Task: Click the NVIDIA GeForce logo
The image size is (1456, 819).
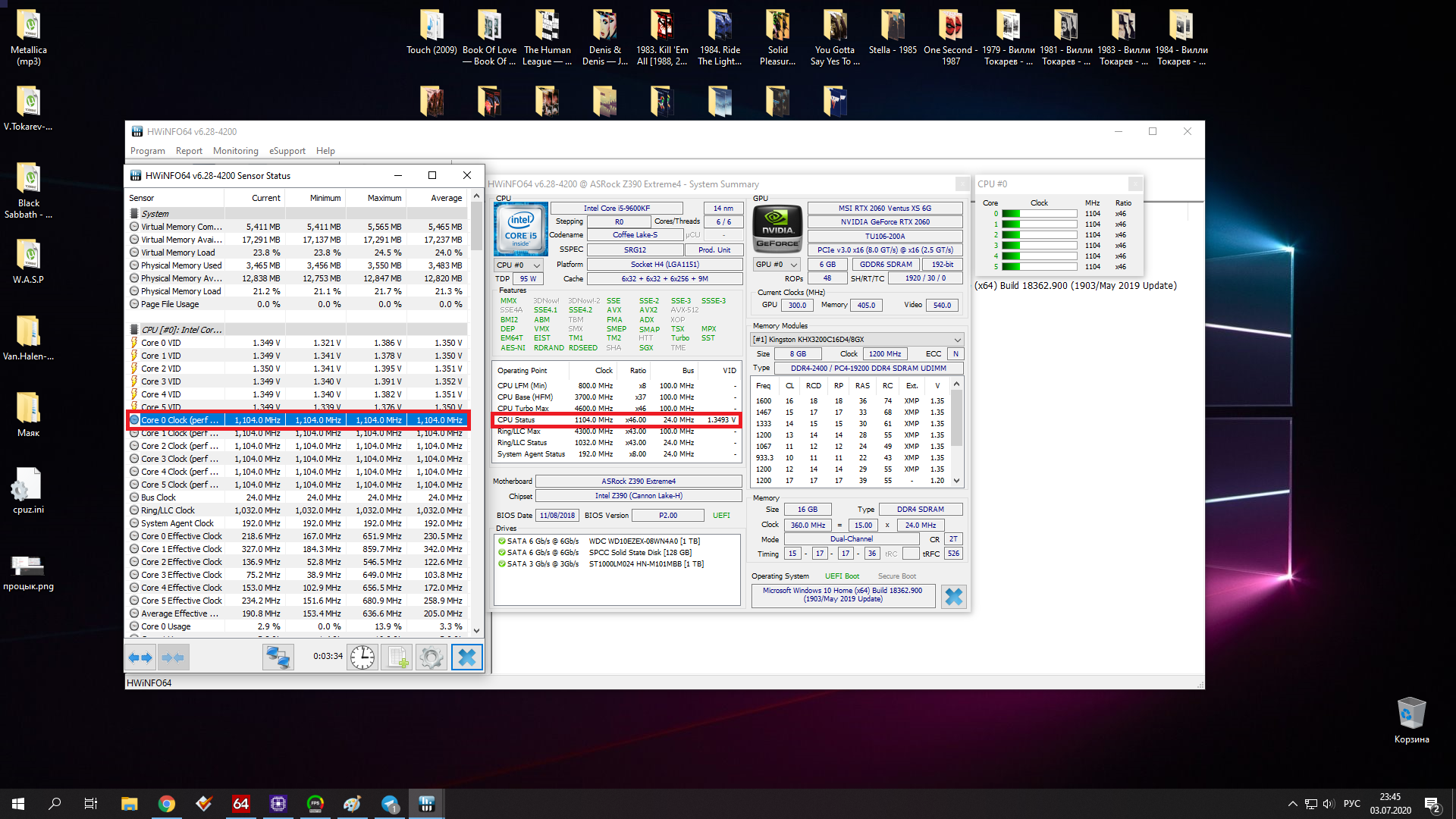Action: pos(777,228)
